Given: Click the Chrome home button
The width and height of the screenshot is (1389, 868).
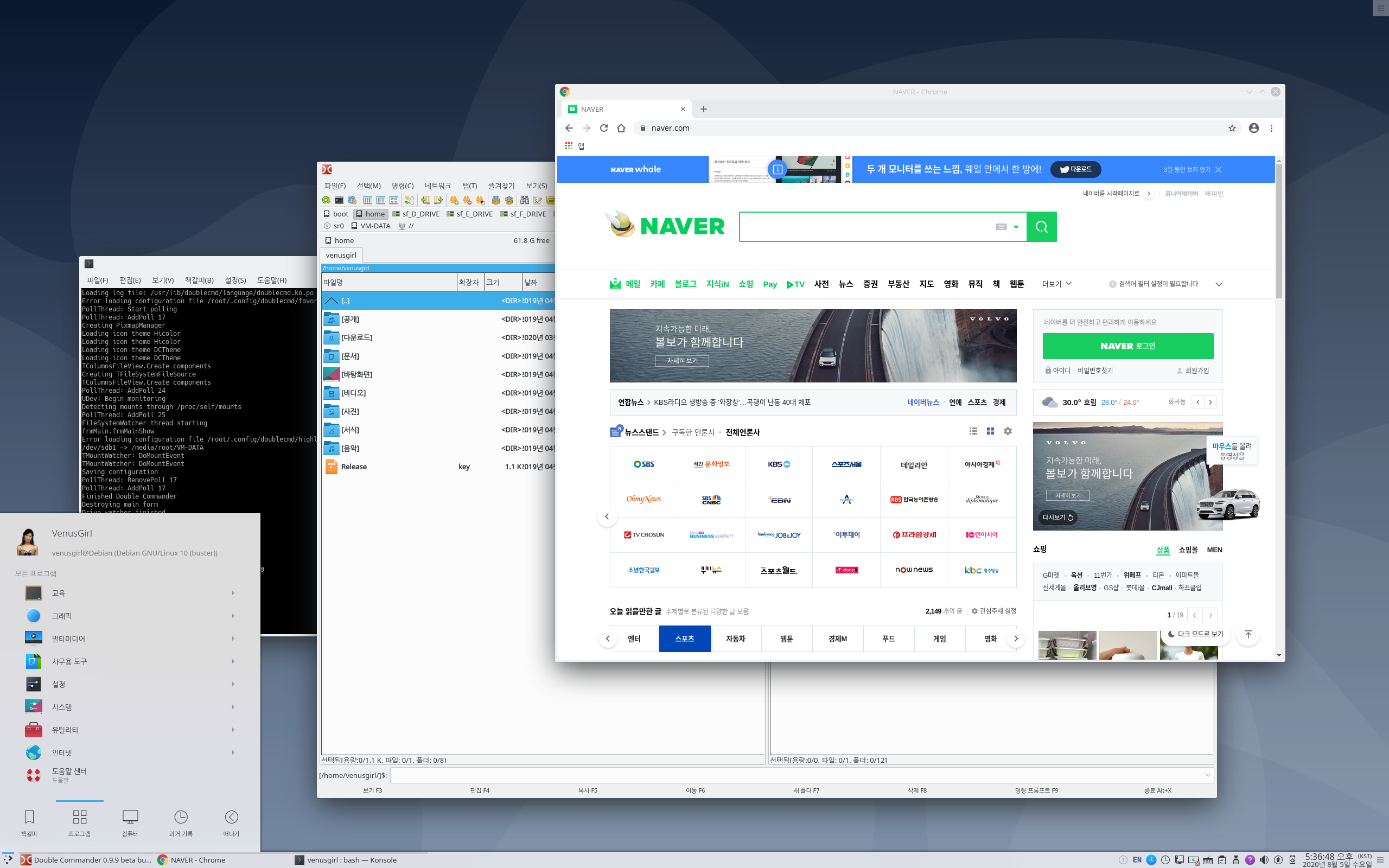Looking at the screenshot, I should 621,128.
